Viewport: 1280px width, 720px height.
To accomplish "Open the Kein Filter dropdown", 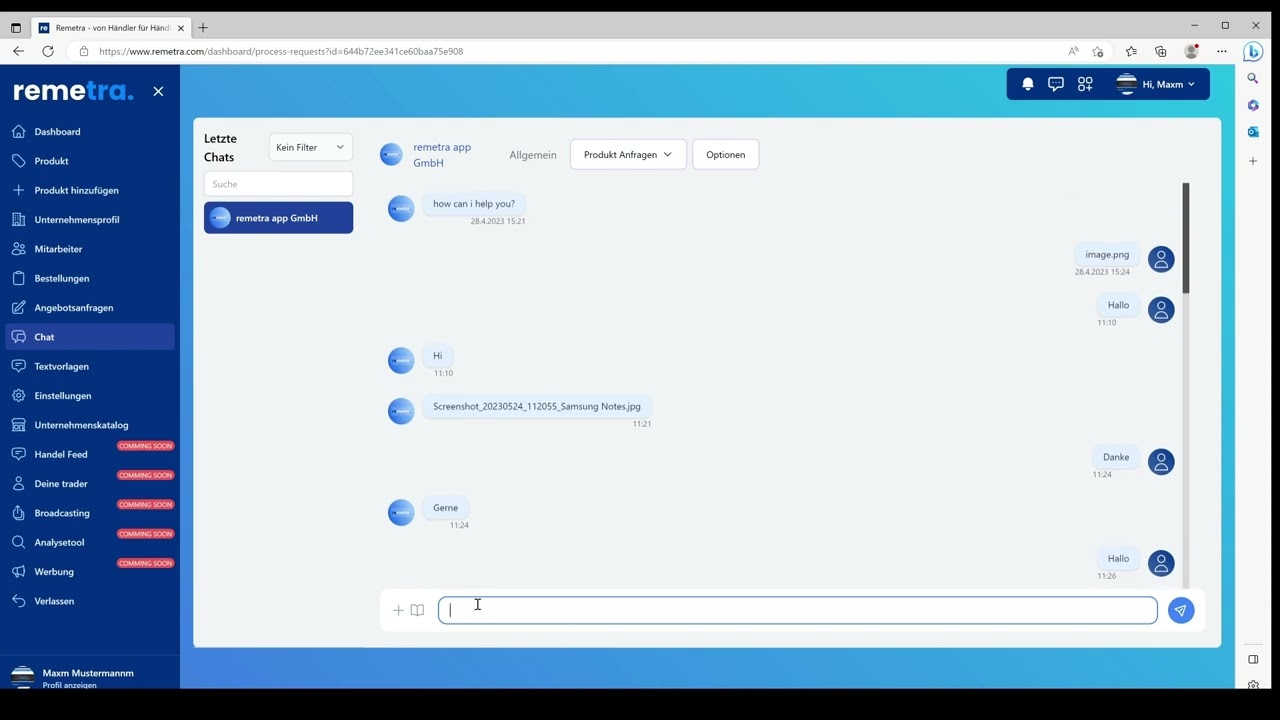I will click(x=311, y=147).
